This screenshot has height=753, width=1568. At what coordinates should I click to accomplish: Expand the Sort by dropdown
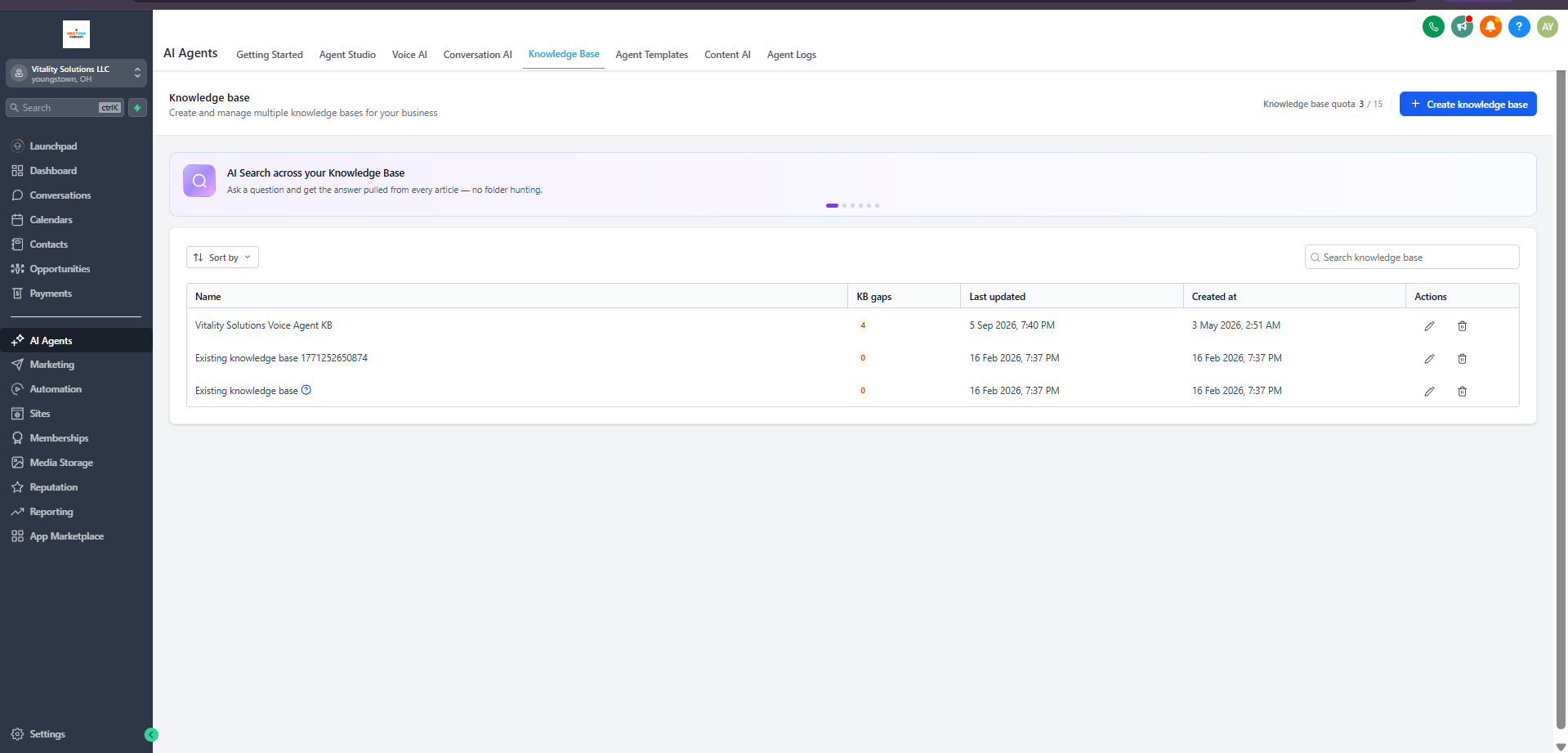click(x=222, y=258)
